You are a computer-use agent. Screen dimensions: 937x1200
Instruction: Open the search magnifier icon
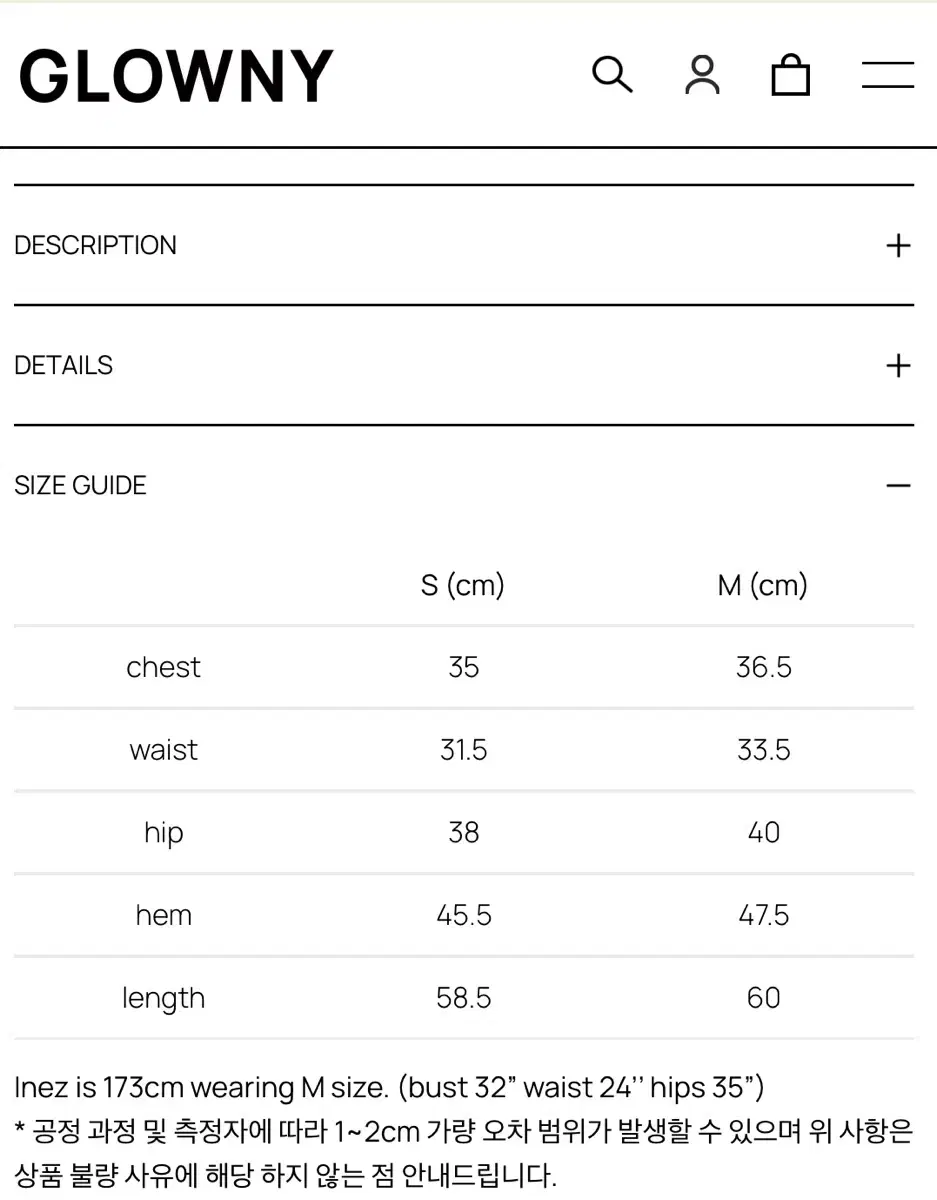click(x=612, y=75)
